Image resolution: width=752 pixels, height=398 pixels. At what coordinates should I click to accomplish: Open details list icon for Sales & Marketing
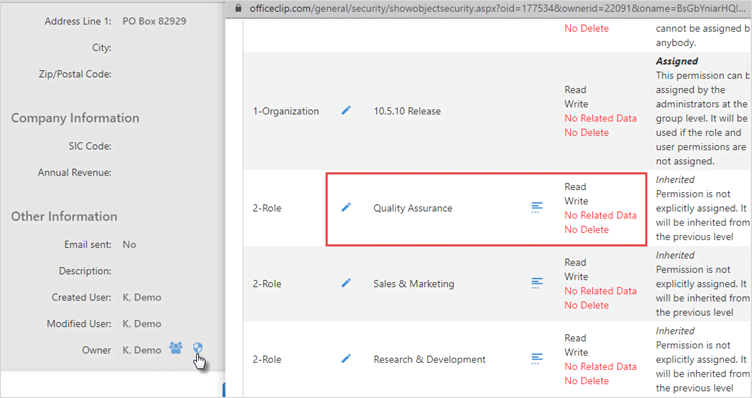(x=537, y=283)
